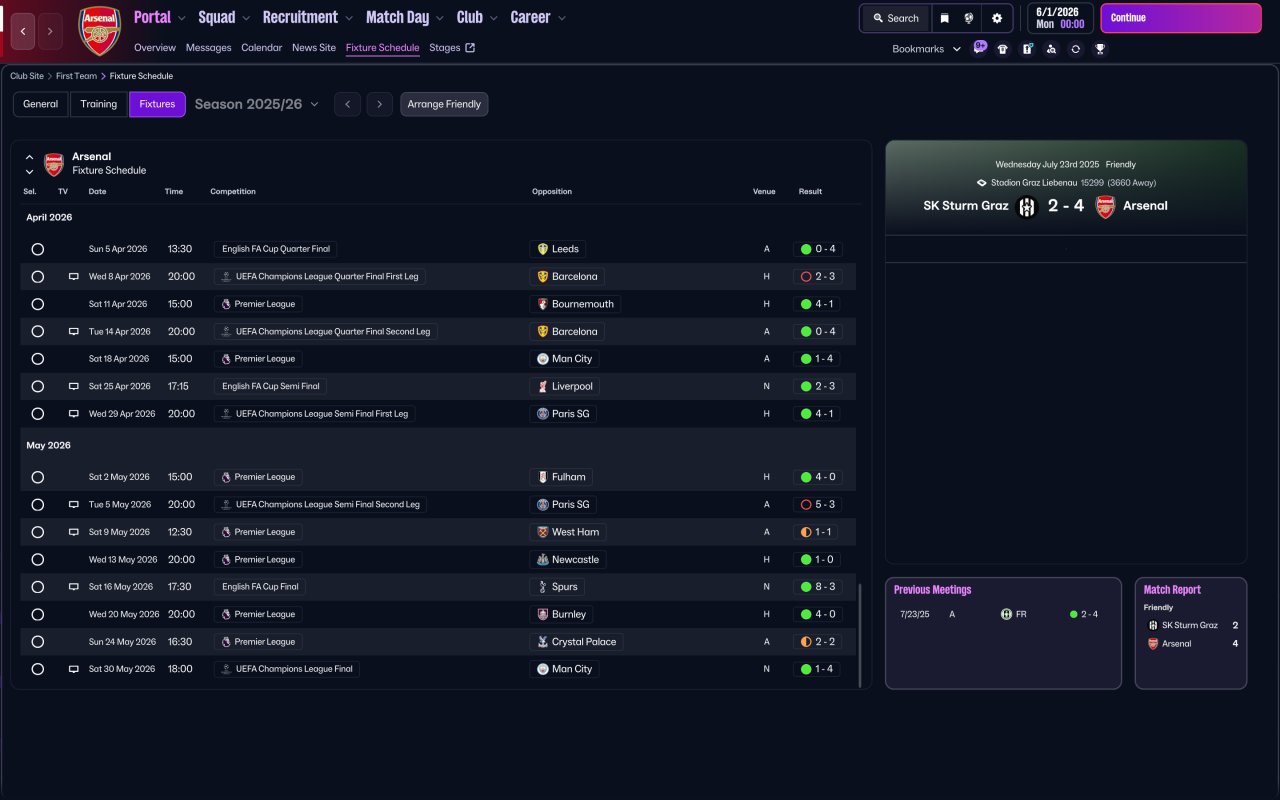Switch to the Messages tab

click(208, 48)
